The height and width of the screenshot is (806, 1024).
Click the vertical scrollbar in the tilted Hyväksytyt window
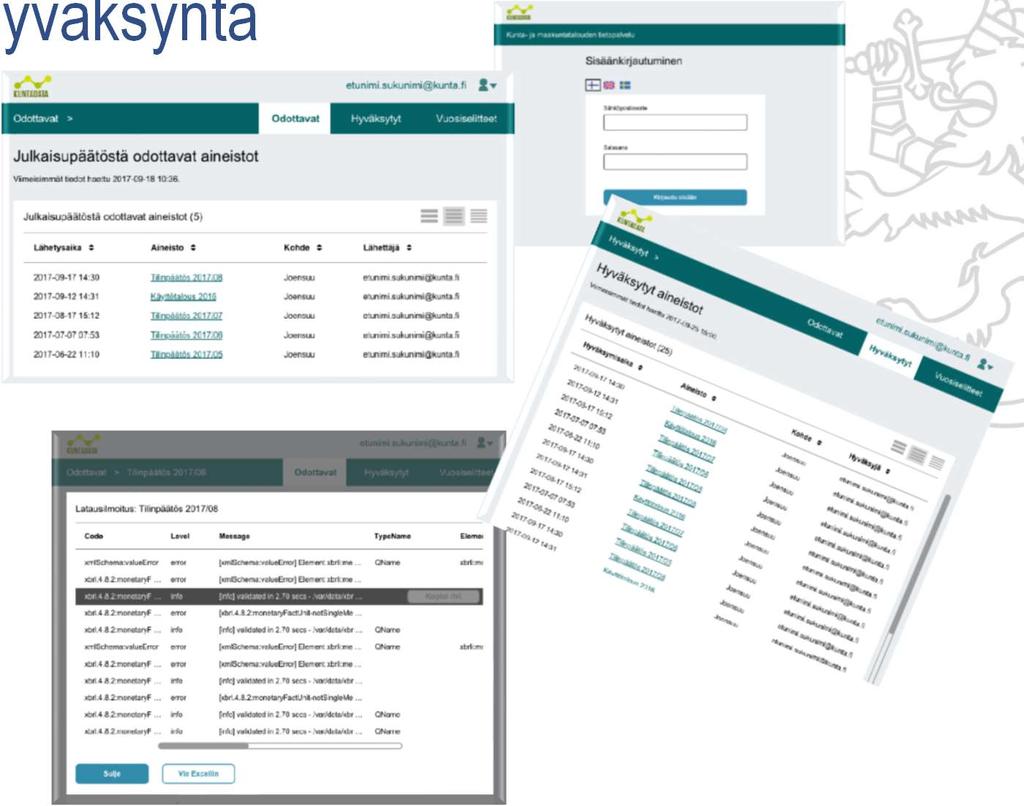[910, 589]
